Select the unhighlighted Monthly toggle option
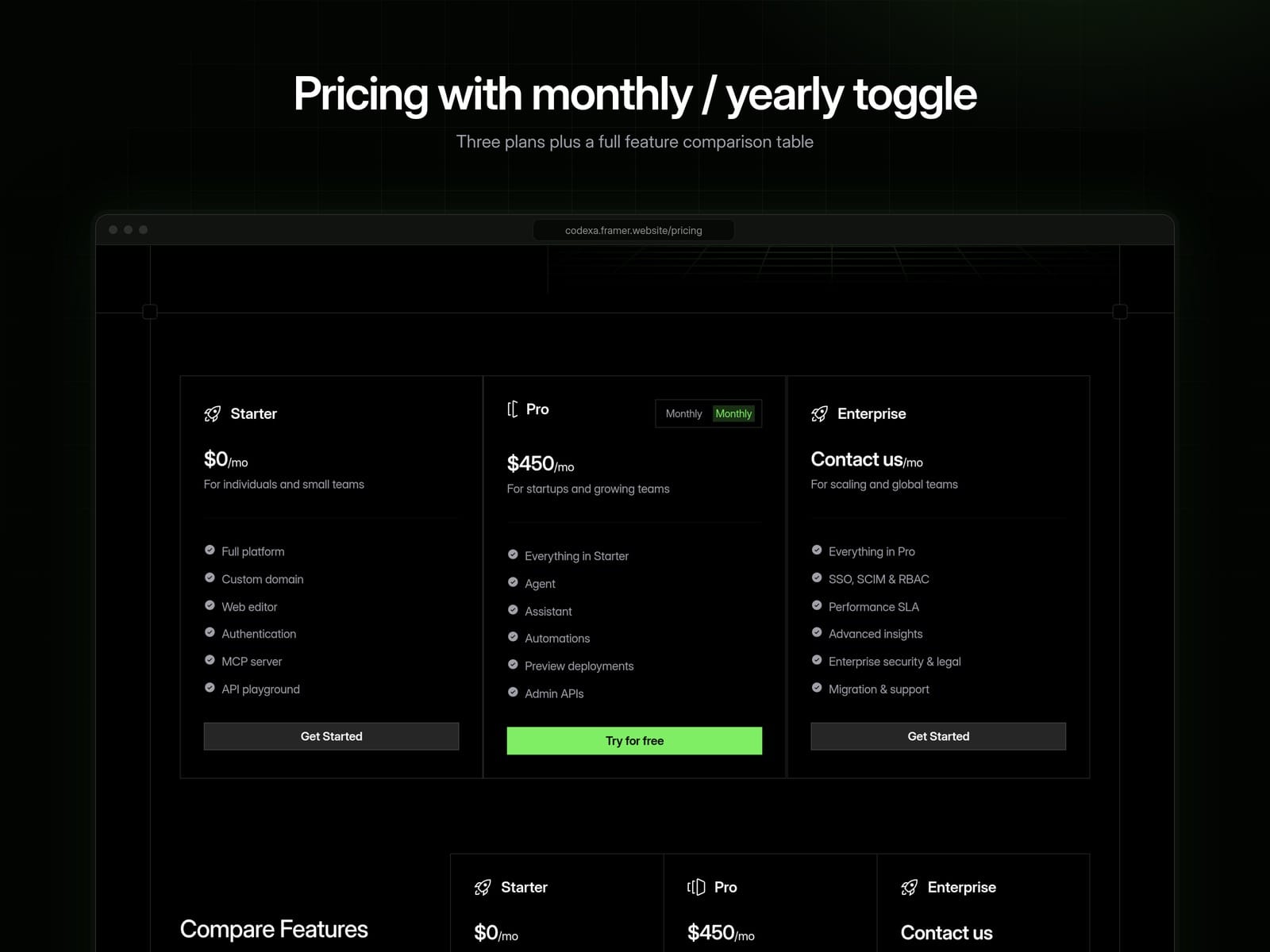The image size is (1270, 952). tap(683, 414)
